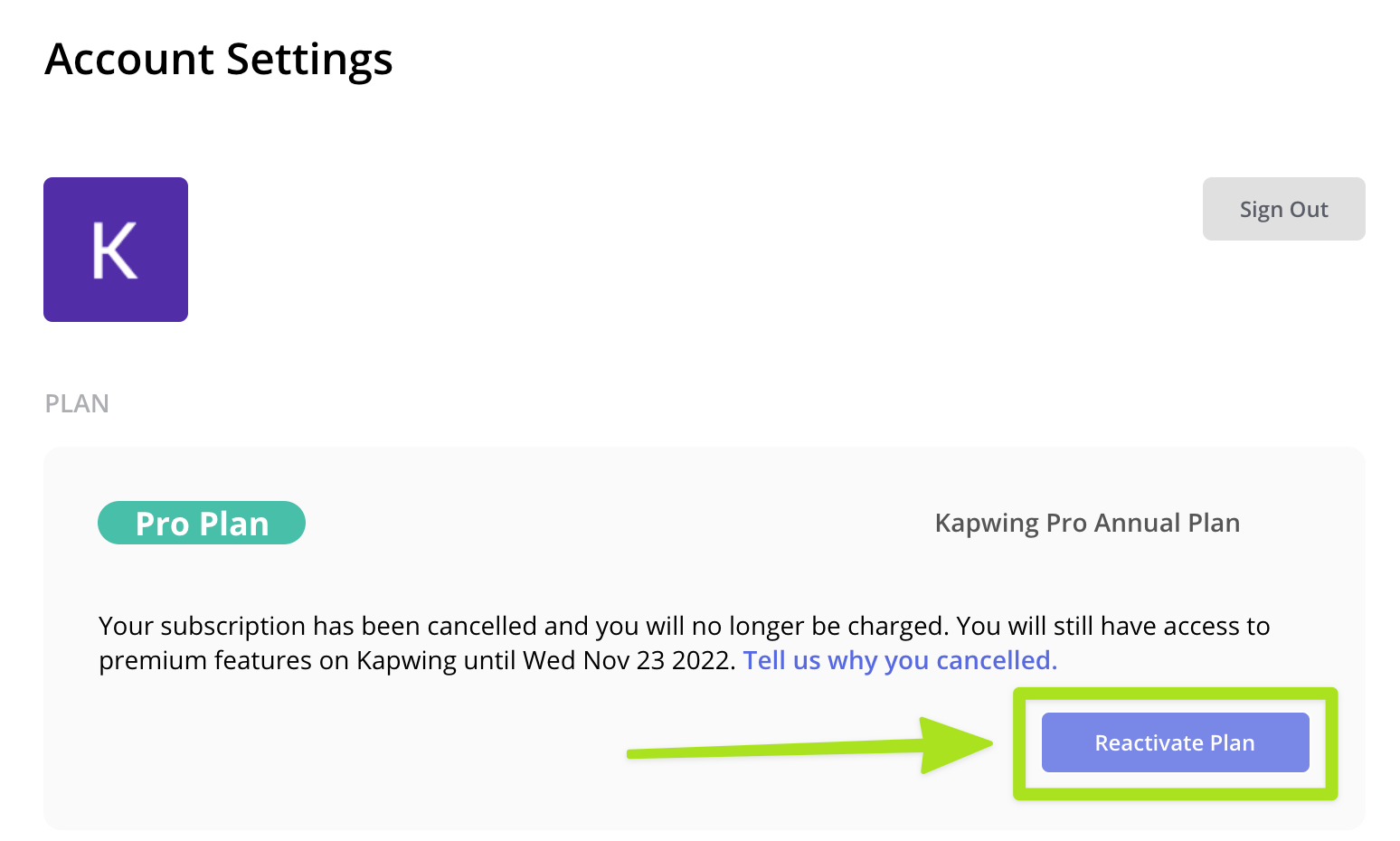Click the You will still have access sentence
The width and height of the screenshot is (1400, 841).
pyautogui.click(x=1112, y=627)
